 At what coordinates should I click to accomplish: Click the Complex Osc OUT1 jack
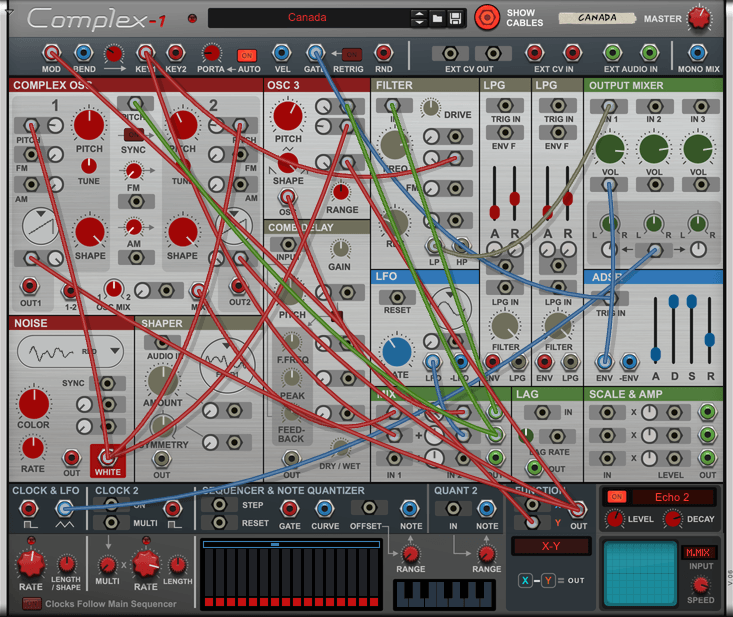click(30, 285)
